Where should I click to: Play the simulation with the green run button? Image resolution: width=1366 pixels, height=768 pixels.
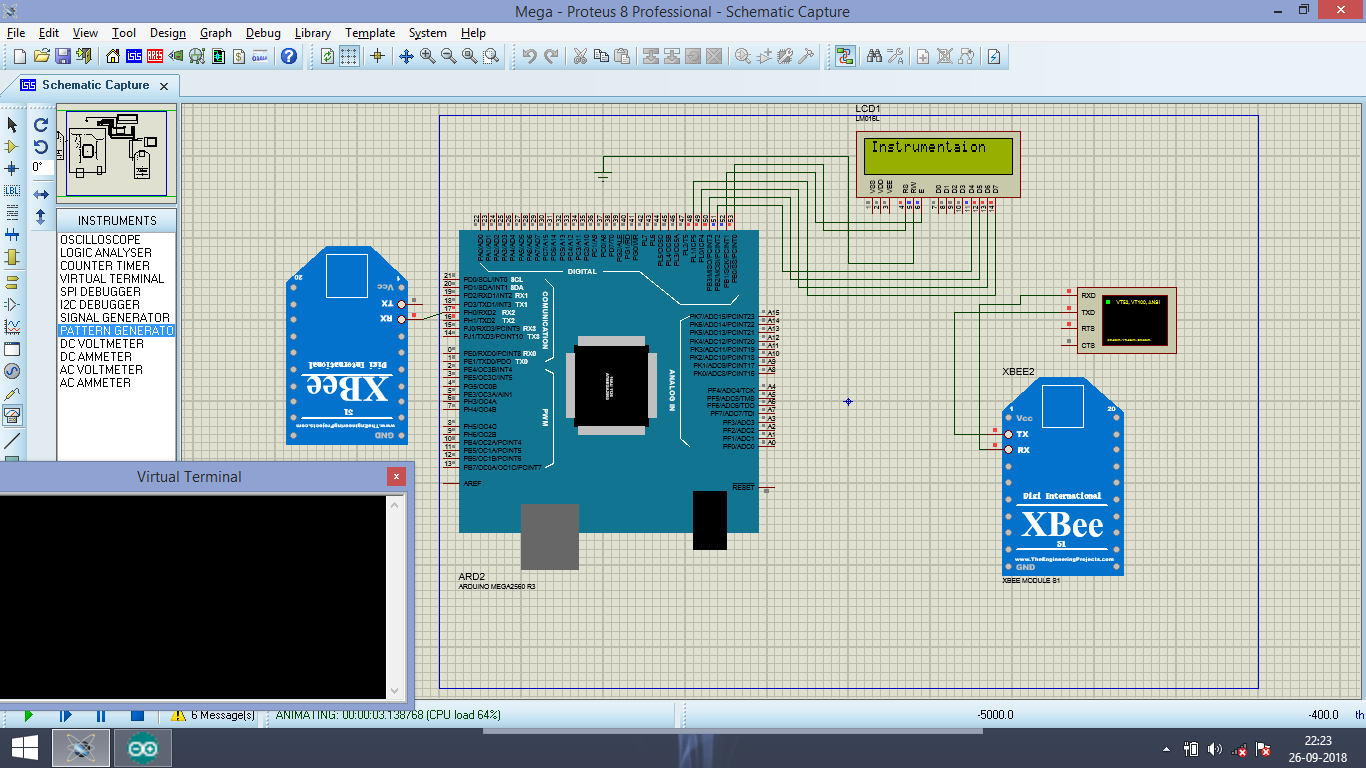29,716
